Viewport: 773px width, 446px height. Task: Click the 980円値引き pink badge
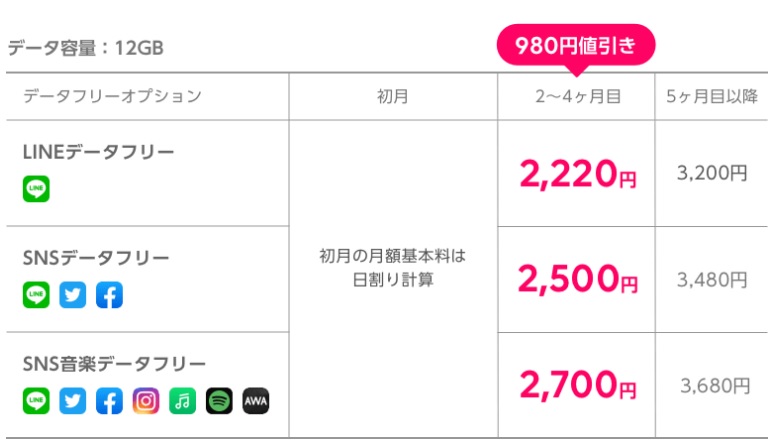pos(576,46)
